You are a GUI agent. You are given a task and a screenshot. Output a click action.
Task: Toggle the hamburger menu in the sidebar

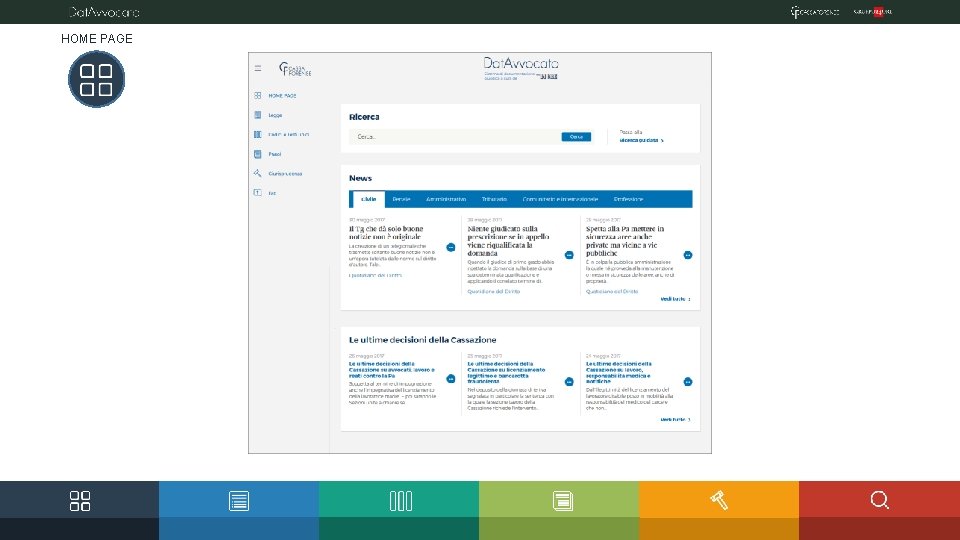tap(258, 69)
